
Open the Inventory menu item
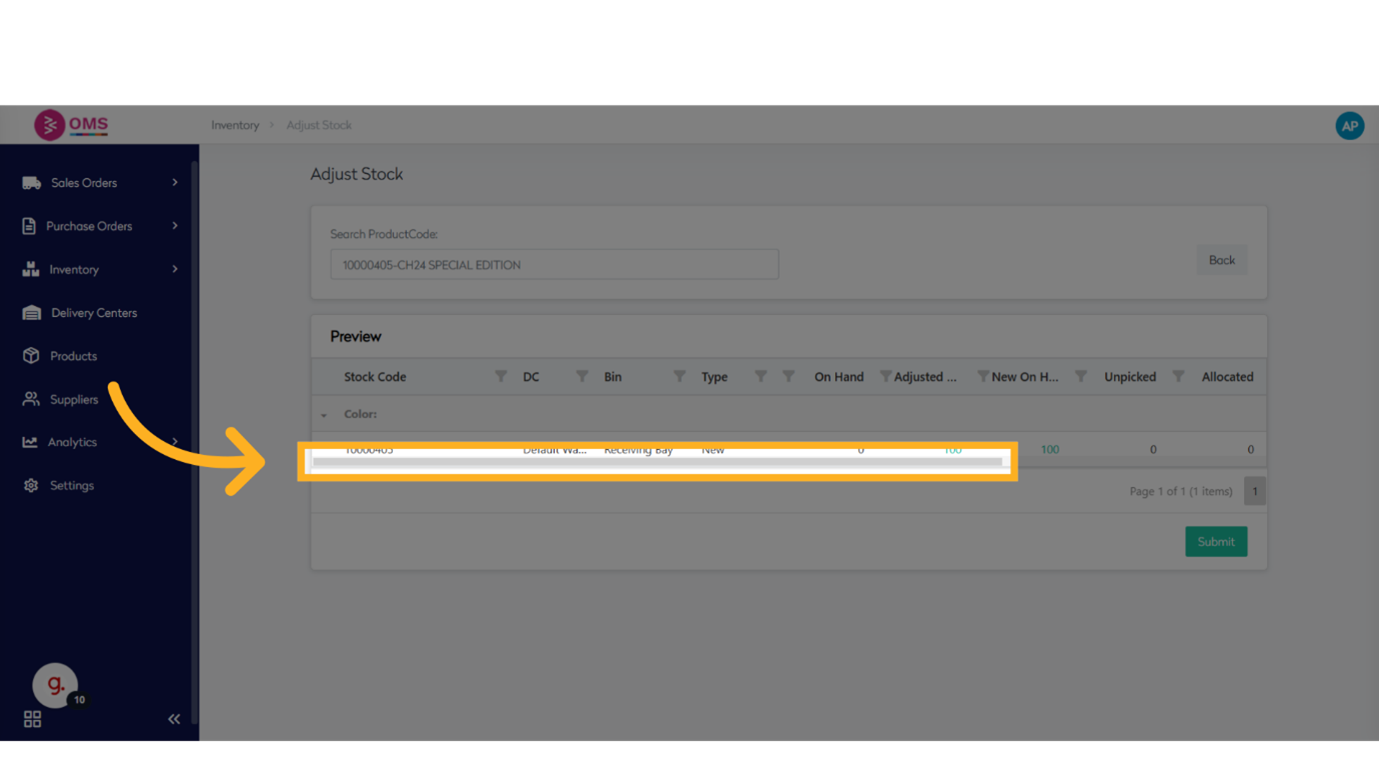point(74,270)
